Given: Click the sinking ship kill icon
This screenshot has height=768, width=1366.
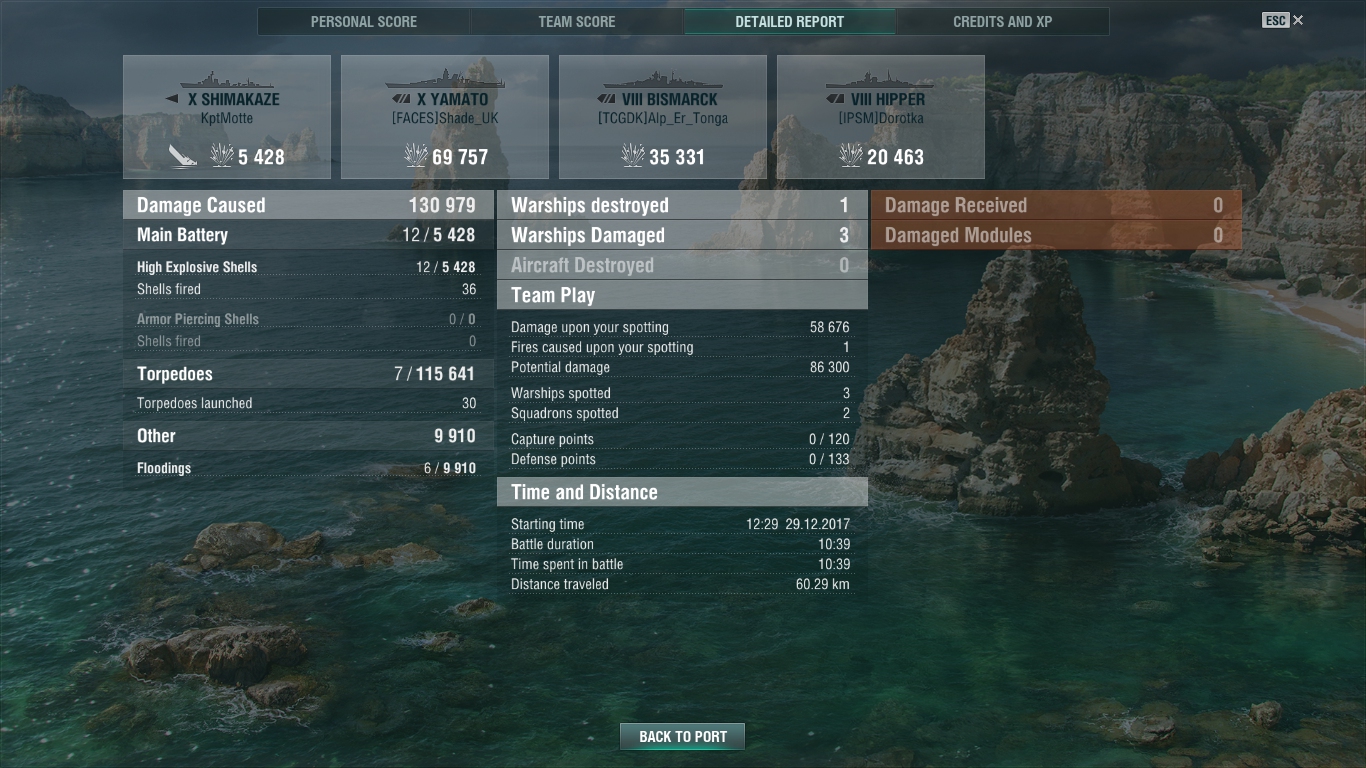Looking at the screenshot, I should coord(182,156).
